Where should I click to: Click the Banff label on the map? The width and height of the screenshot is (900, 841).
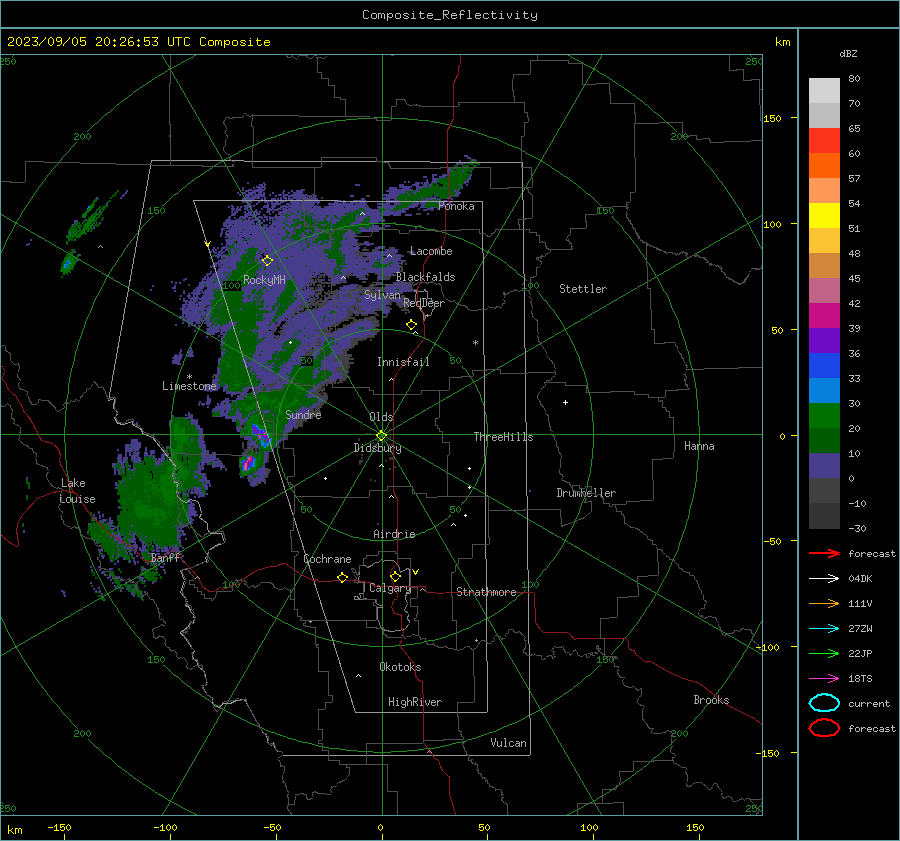tap(165, 558)
